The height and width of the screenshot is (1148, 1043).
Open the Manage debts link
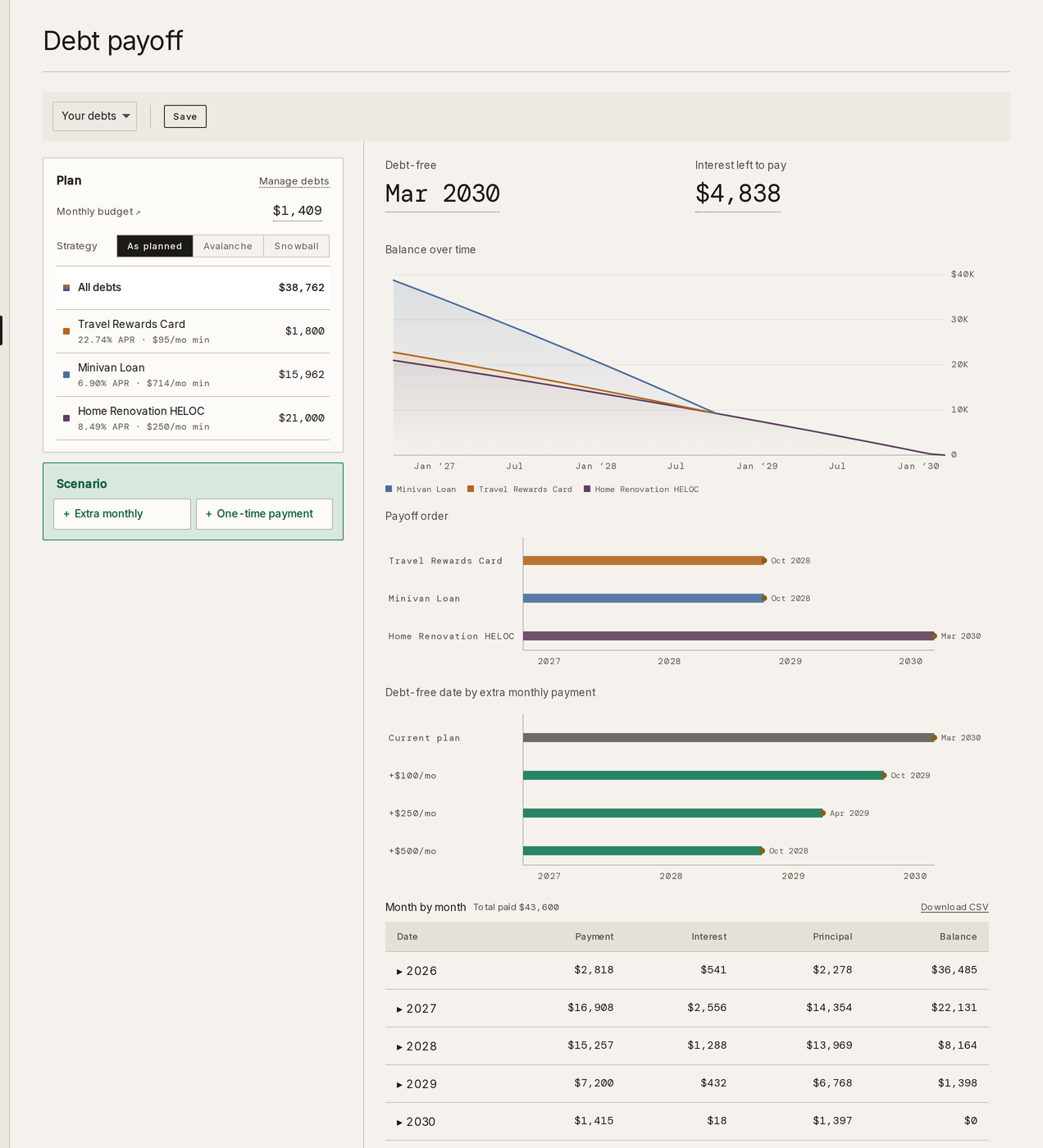pyautogui.click(x=294, y=181)
